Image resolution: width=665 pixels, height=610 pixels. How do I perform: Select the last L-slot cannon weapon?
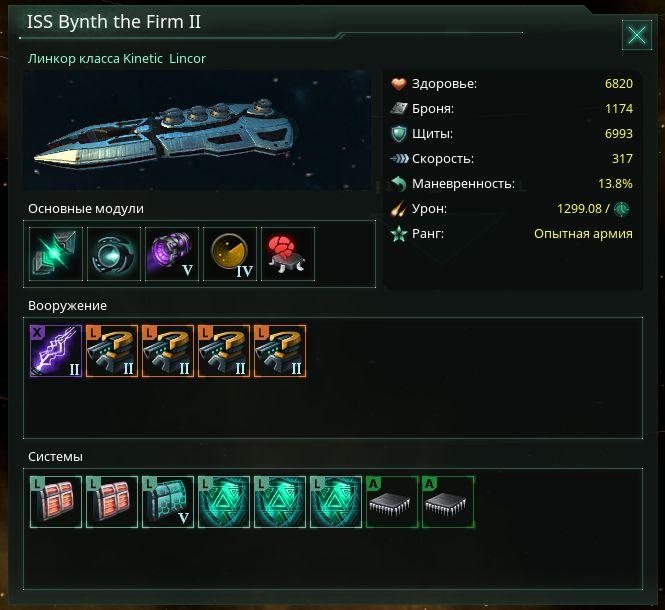(280, 350)
